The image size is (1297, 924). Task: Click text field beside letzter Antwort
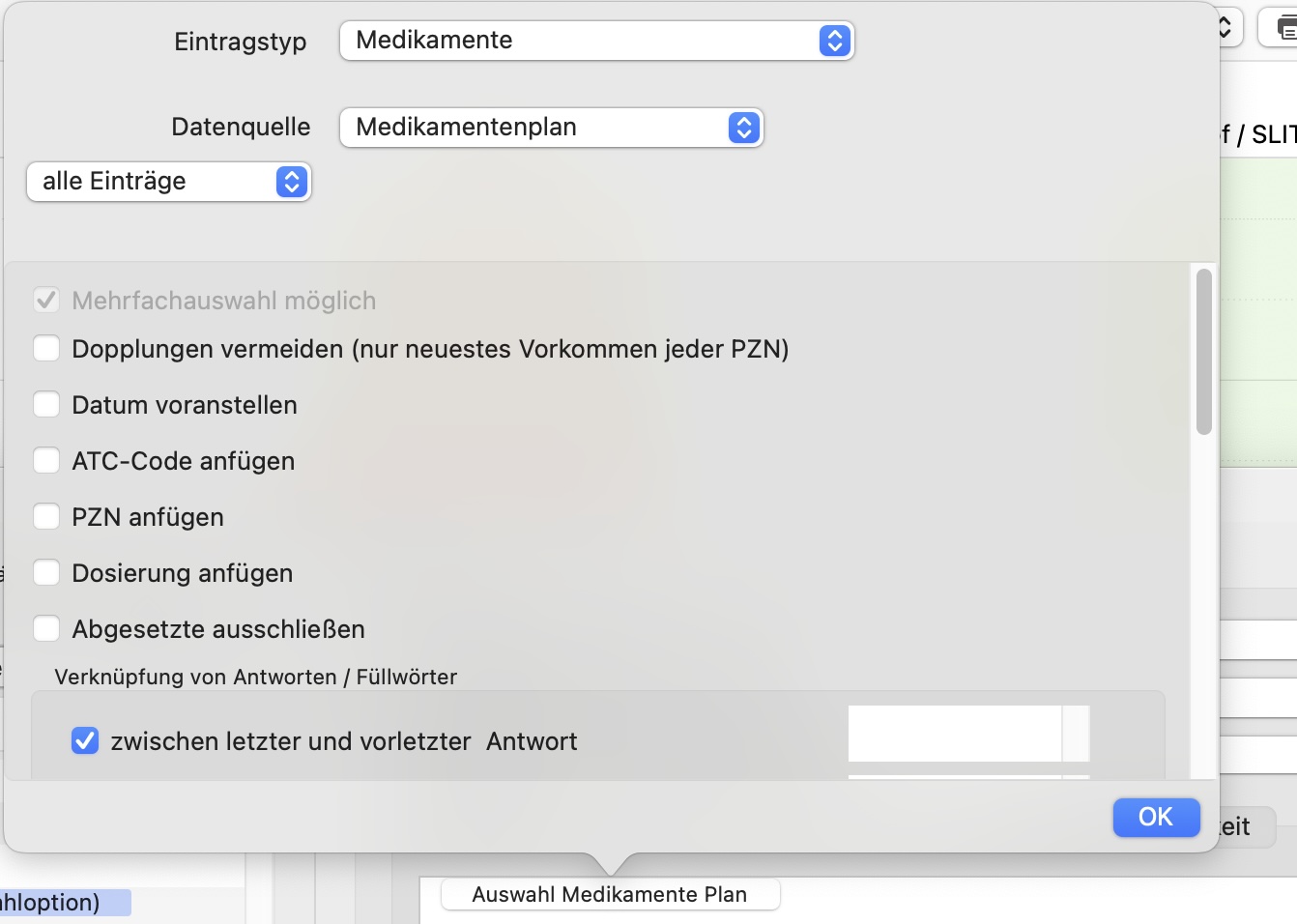955,734
